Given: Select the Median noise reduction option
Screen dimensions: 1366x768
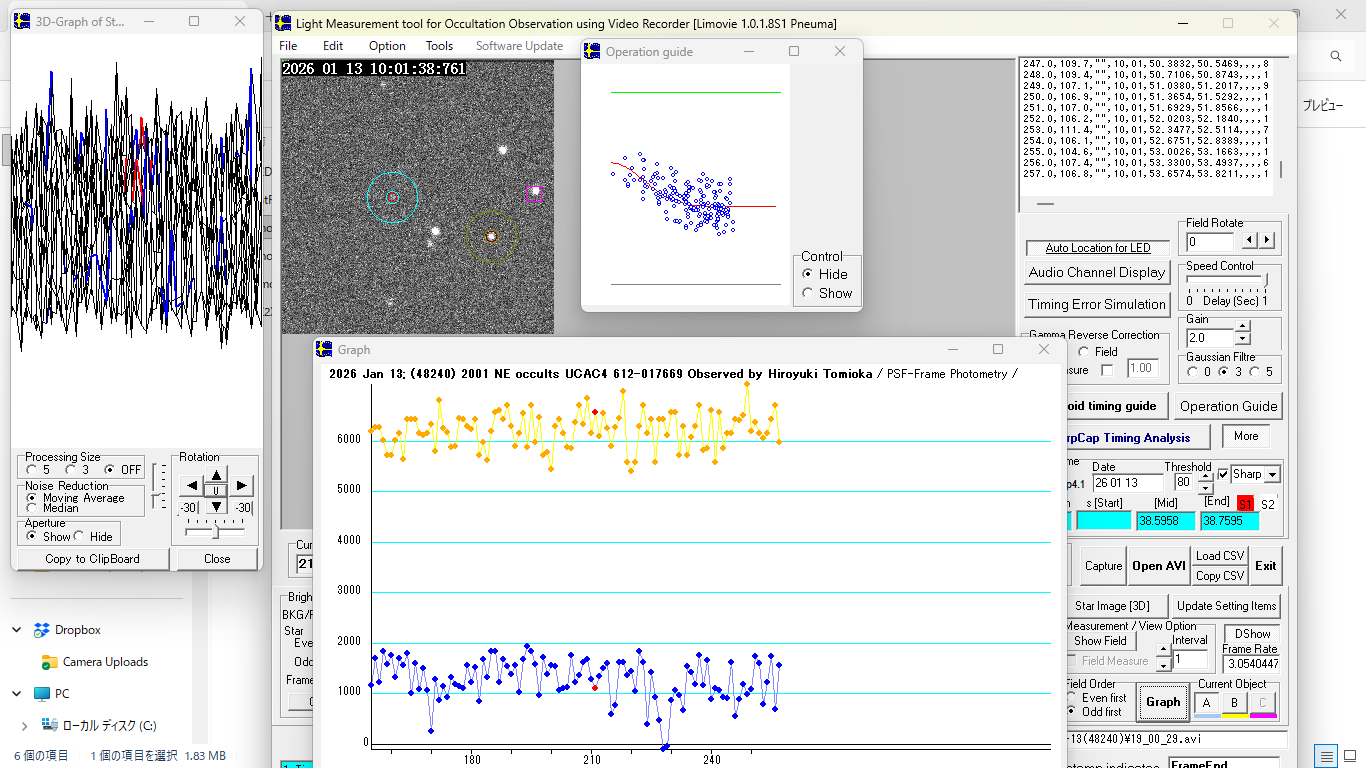Looking at the screenshot, I should click(x=31, y=508).
